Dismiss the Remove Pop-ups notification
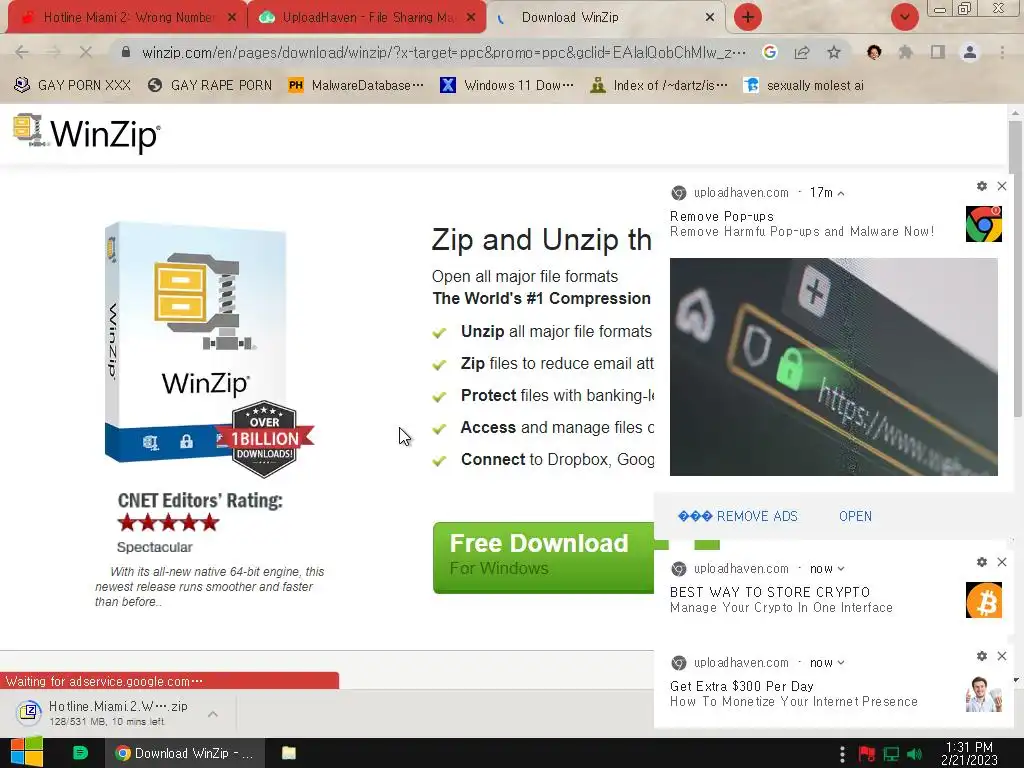Viewport: 1024px width, 768px height. (1002, 186)
